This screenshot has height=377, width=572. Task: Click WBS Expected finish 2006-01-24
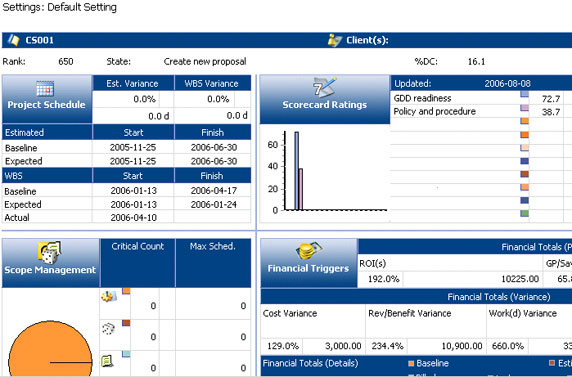[214, 204]
